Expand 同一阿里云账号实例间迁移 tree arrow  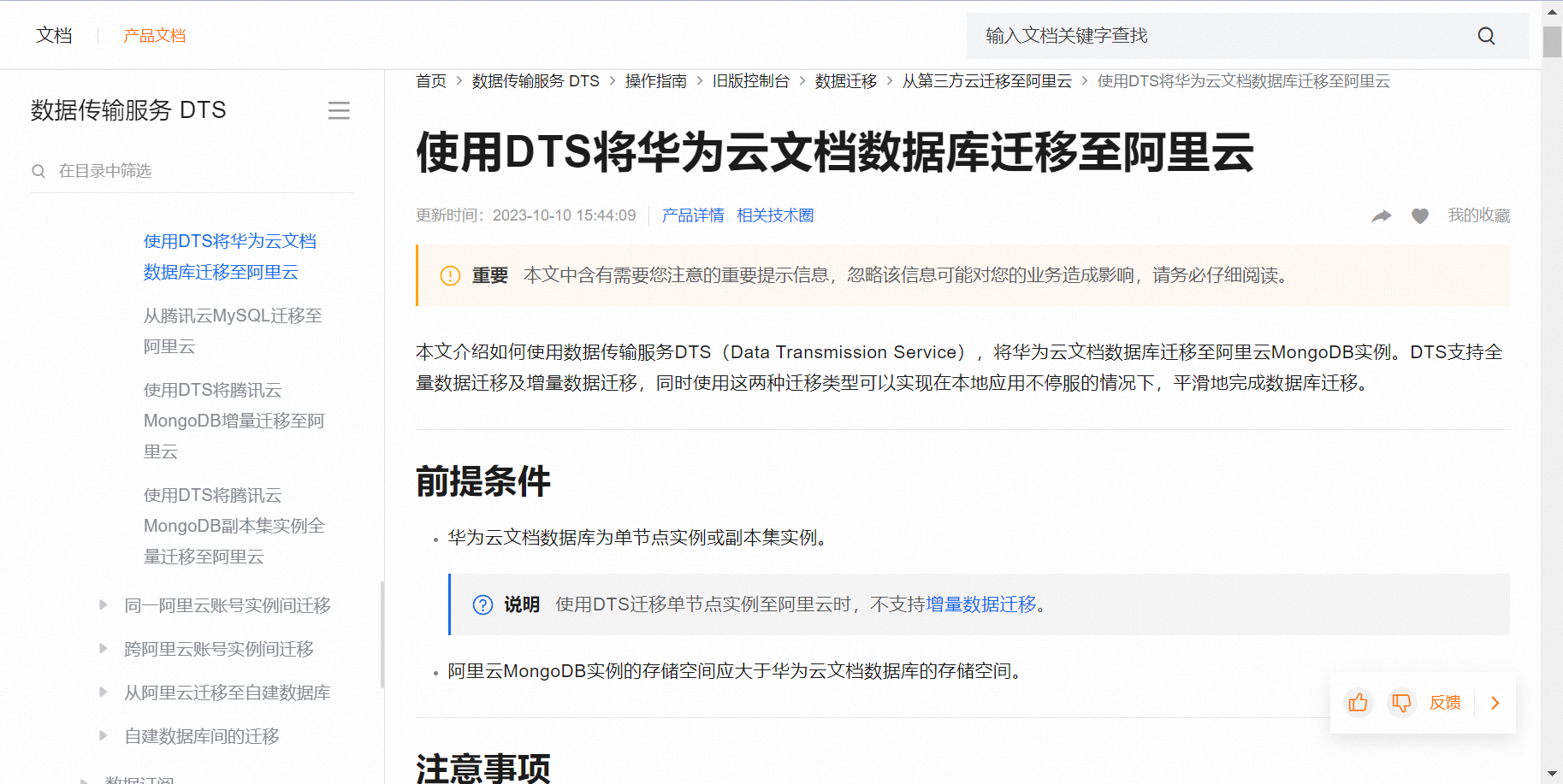[104, 605]
